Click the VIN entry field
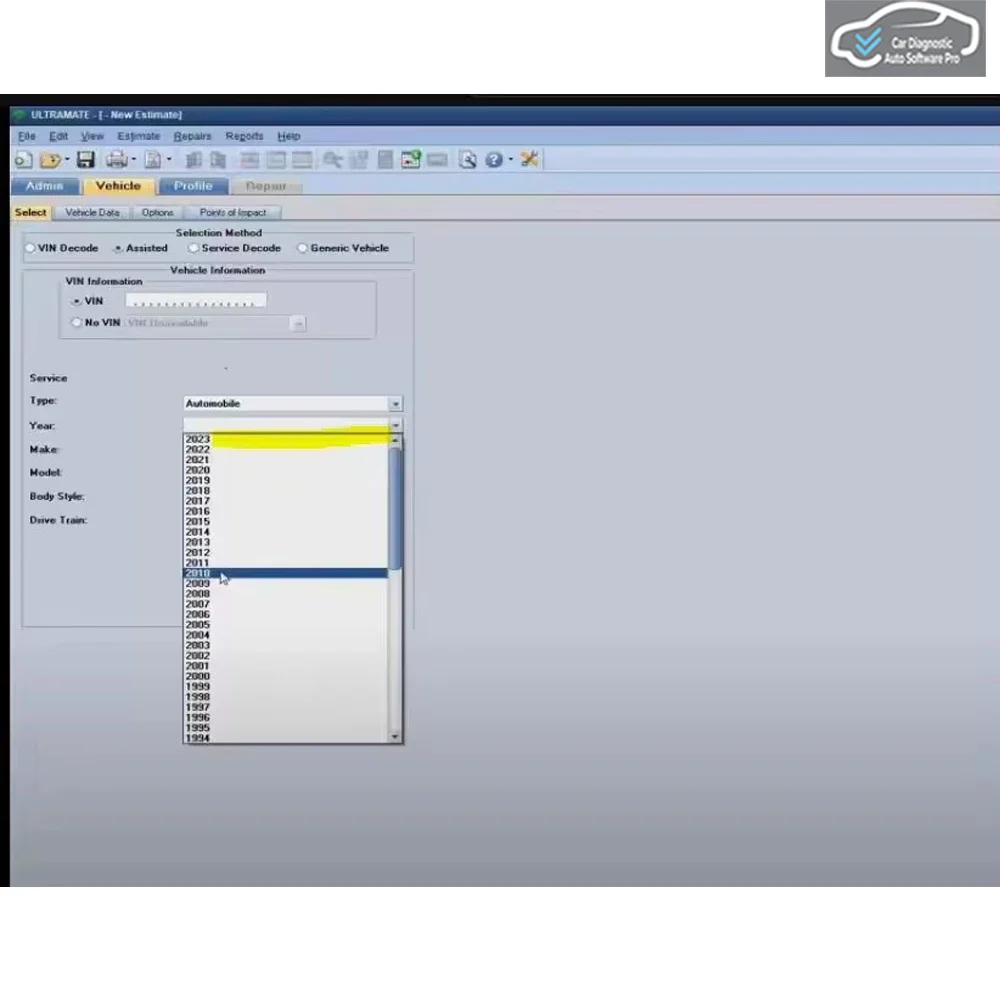The height and width of the screenshot is (1000, 1000). [196, 301]
